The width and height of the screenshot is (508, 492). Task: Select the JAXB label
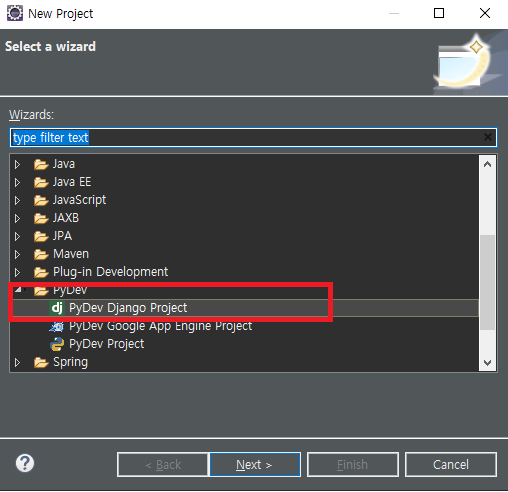click(x=66, y=218)
